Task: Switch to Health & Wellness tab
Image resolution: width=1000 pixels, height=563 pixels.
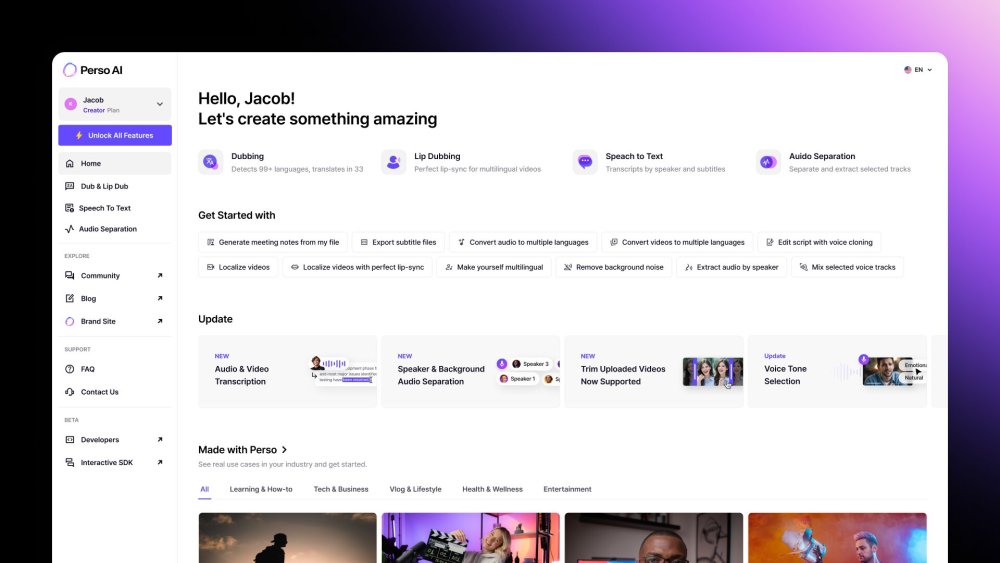Action: click(492, 489)
